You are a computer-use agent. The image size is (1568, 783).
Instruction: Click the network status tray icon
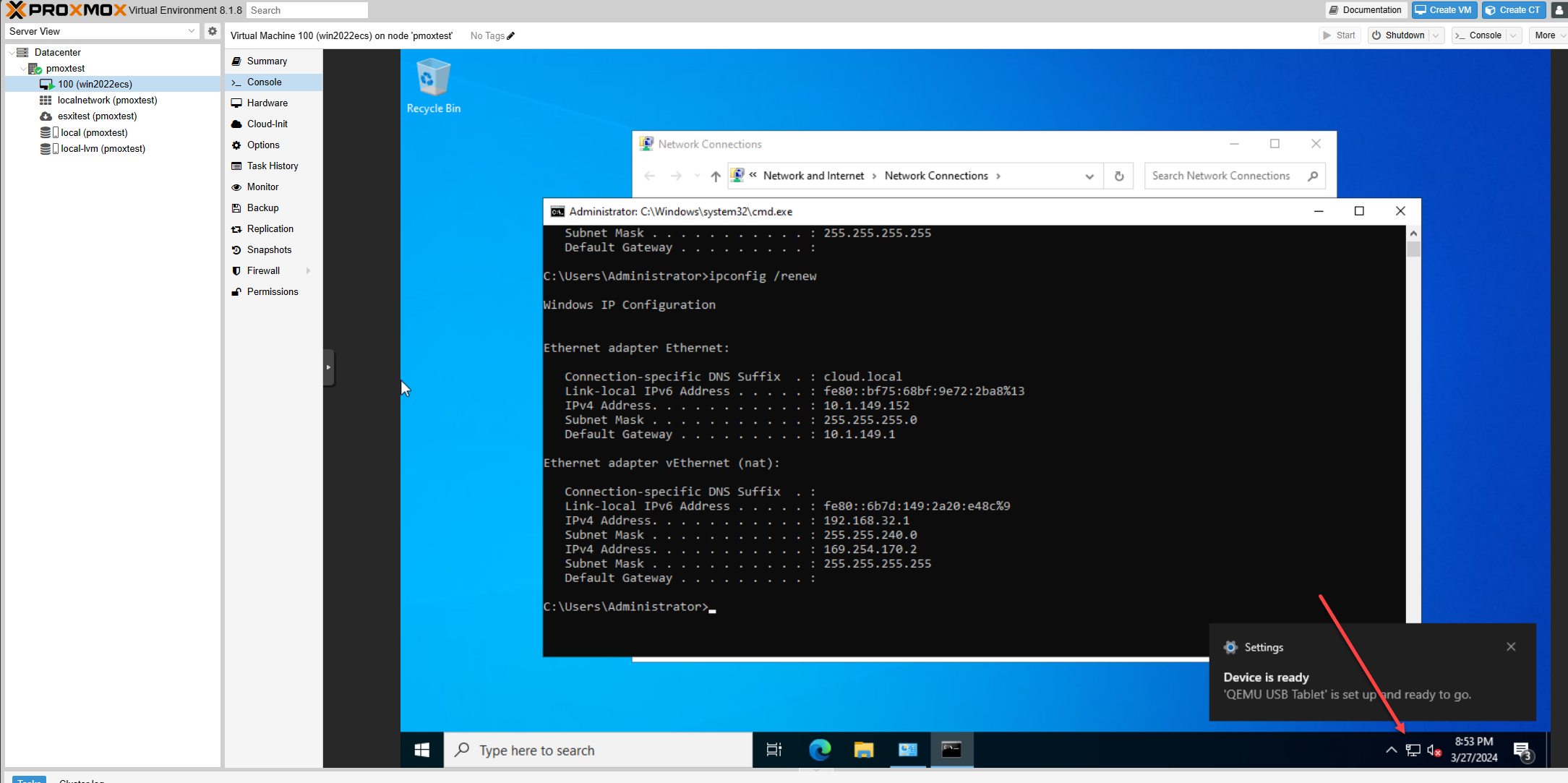coord(1413,750)
